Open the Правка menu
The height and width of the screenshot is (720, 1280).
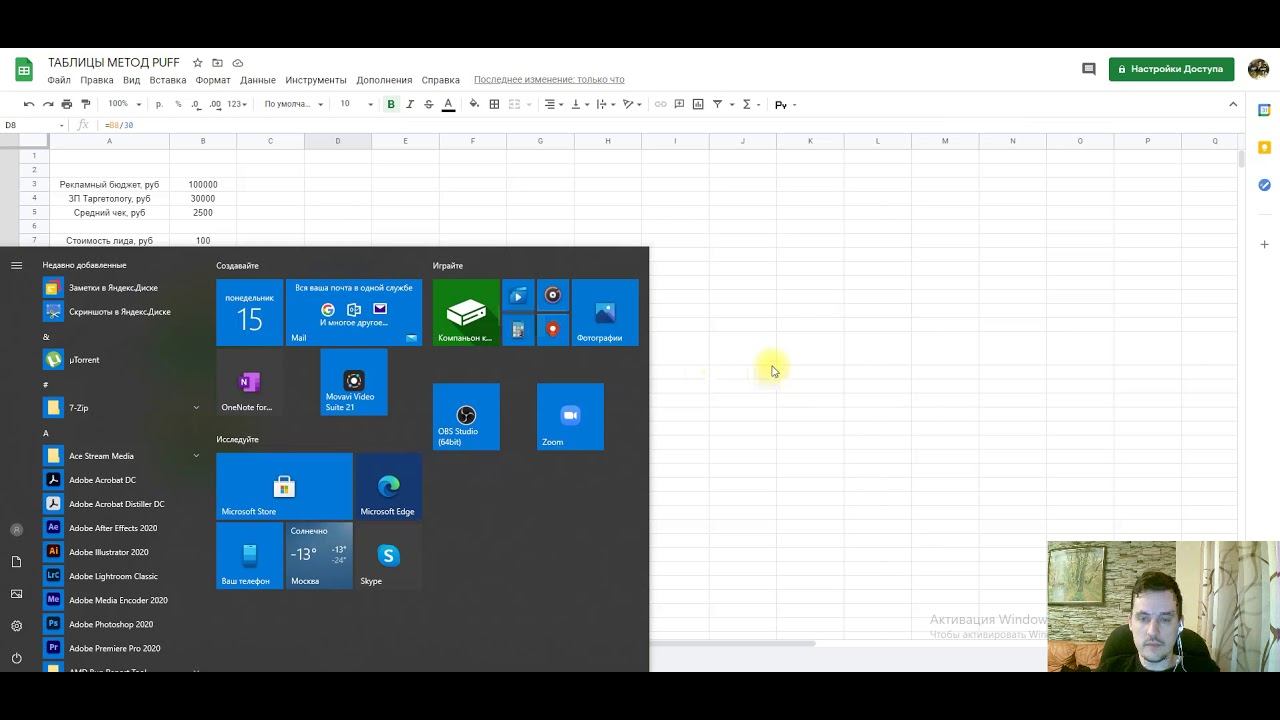pos(97,80)
